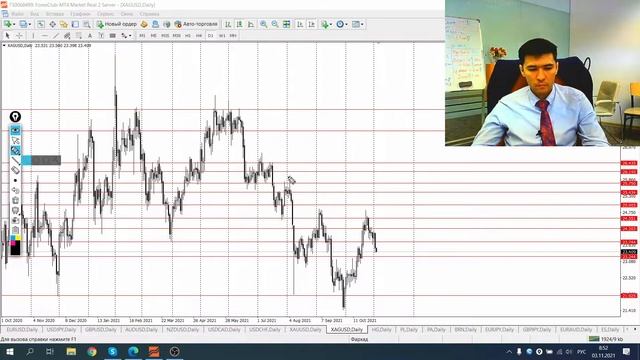Open OBS Studio from taskbar
Image resolution: width=640 pixels, height=360 pixels.
175,351
